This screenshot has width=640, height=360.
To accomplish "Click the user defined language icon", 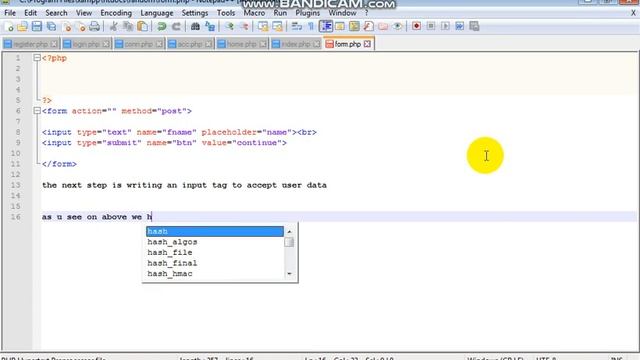I will coord(340,27).
